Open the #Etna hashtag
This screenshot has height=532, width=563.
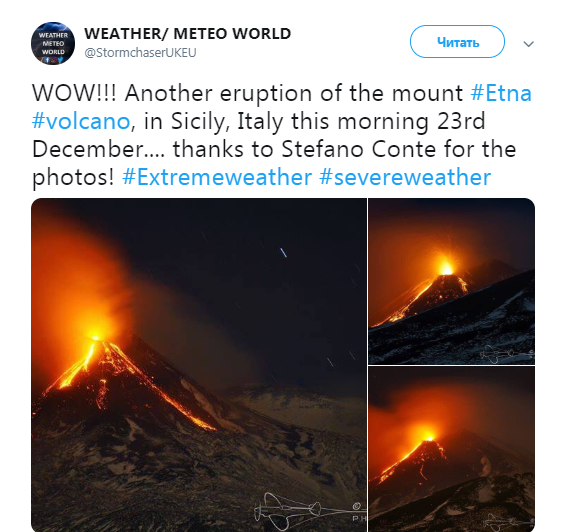[x=501, y=93]
